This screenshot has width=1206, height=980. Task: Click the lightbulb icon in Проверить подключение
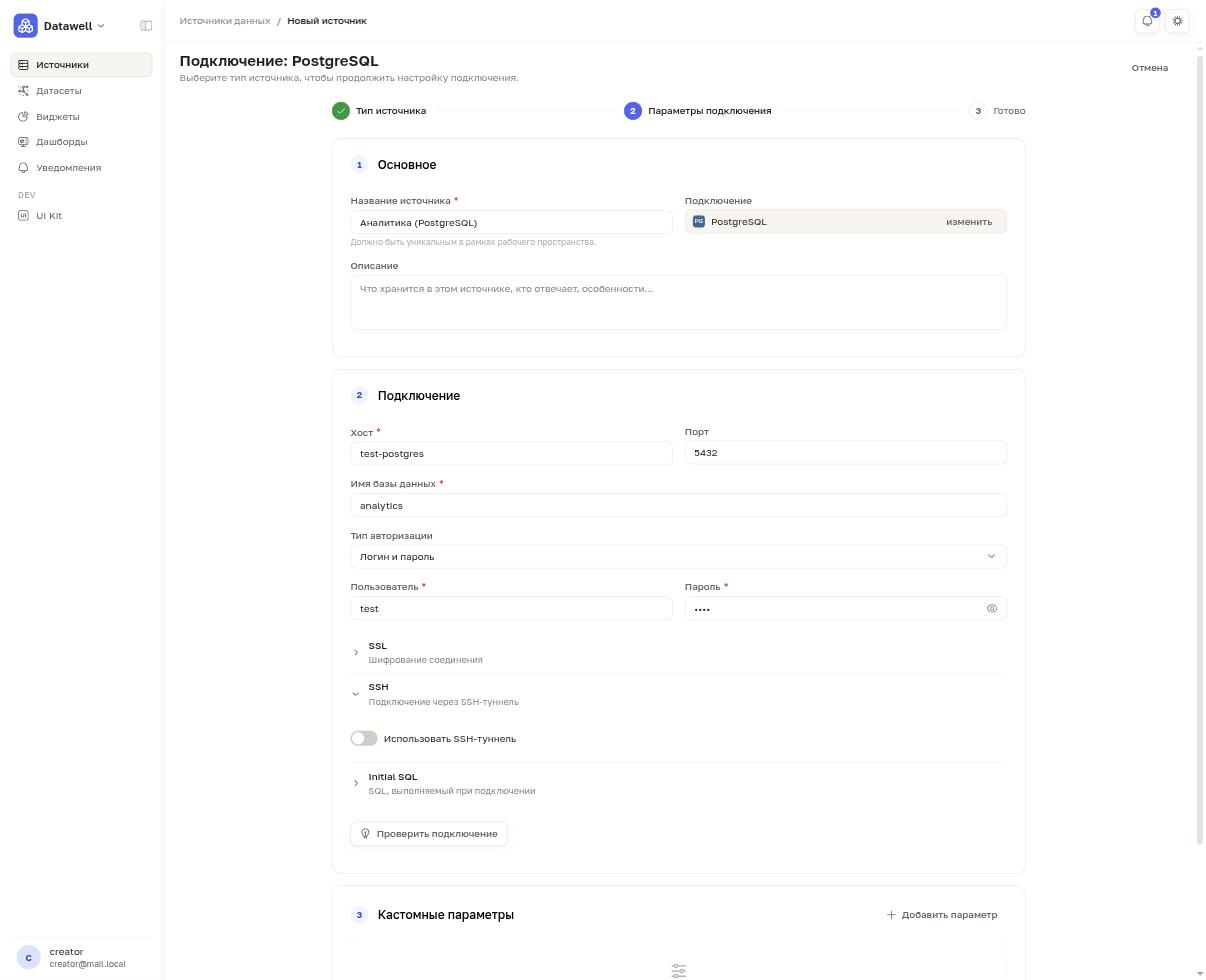pyautogui.click(x=365, y=834)
